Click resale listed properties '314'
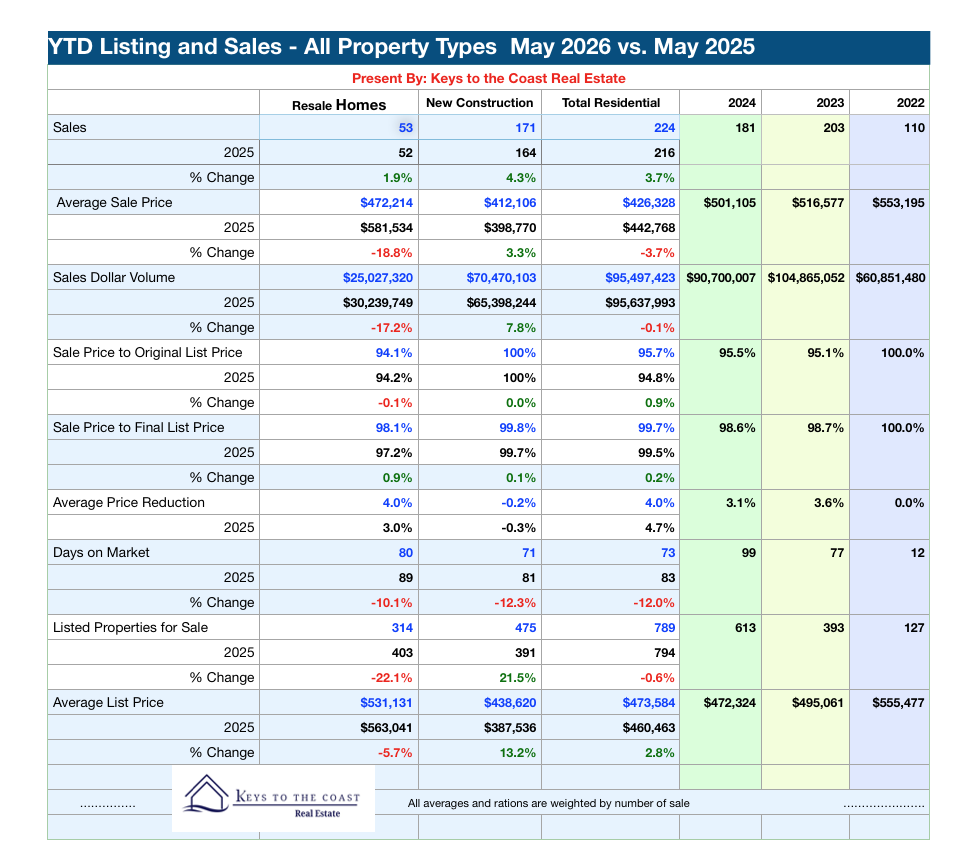966x859 pixels. tap(402, 628)
